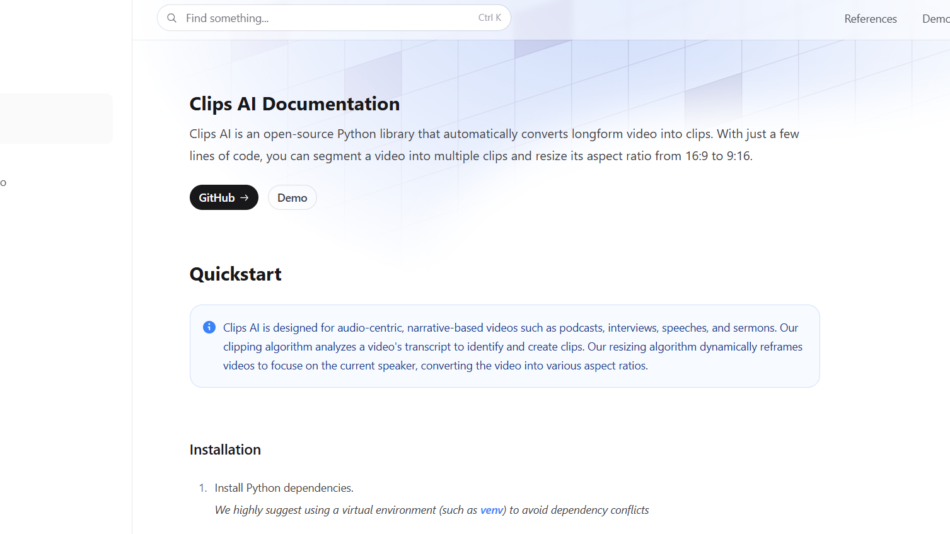The image size is (950, 534).
Task: Click the magnifying glass search icon
Action: [x=172, y=18]
